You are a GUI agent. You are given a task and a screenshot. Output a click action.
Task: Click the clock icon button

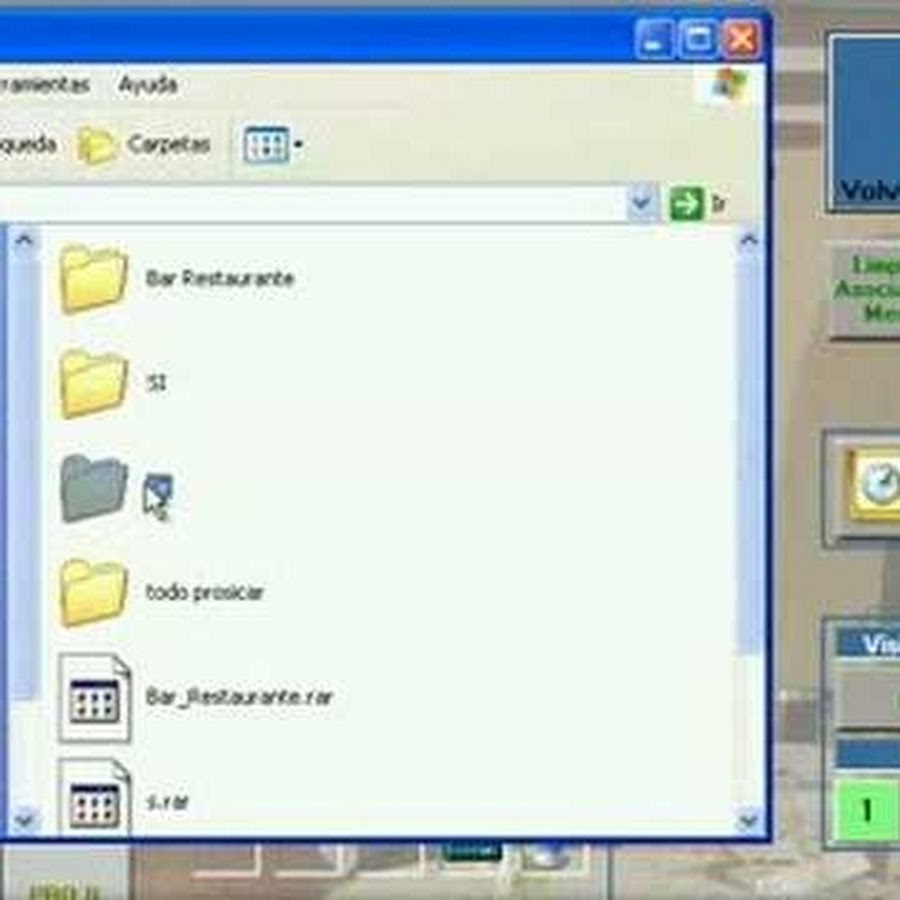[875, 486]
